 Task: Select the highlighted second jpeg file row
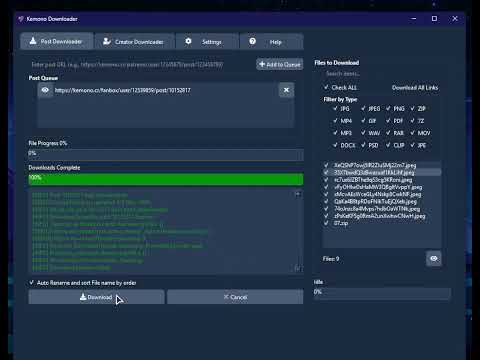(382, 172)
